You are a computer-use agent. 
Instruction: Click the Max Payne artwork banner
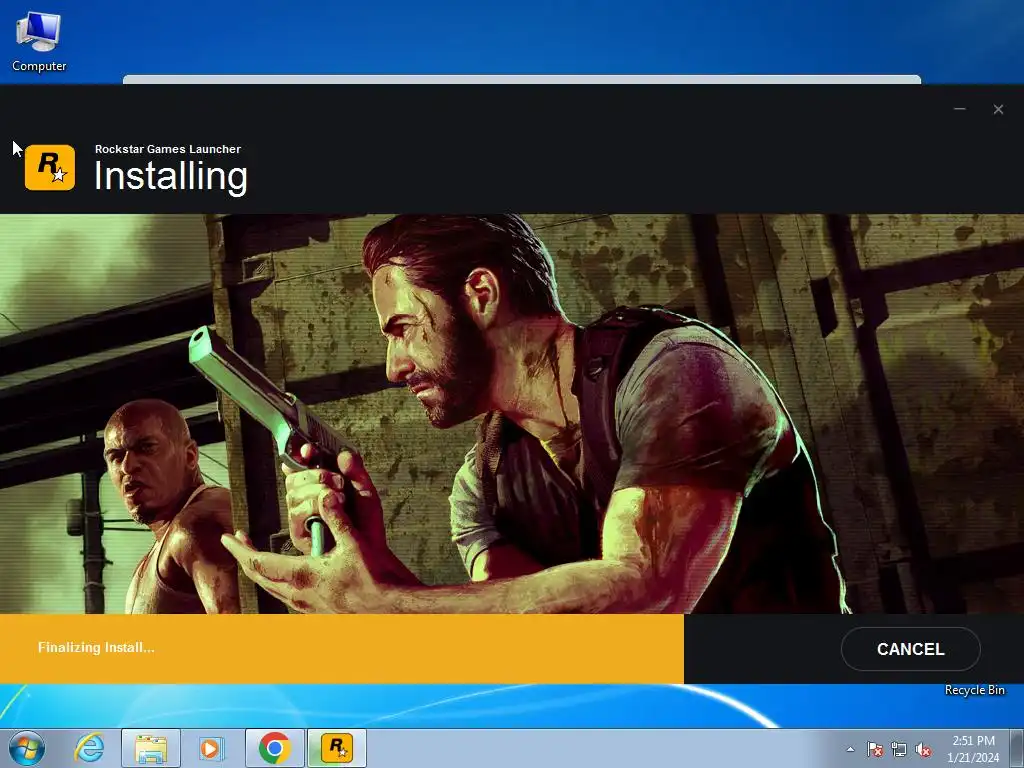(x=512, y=414)
